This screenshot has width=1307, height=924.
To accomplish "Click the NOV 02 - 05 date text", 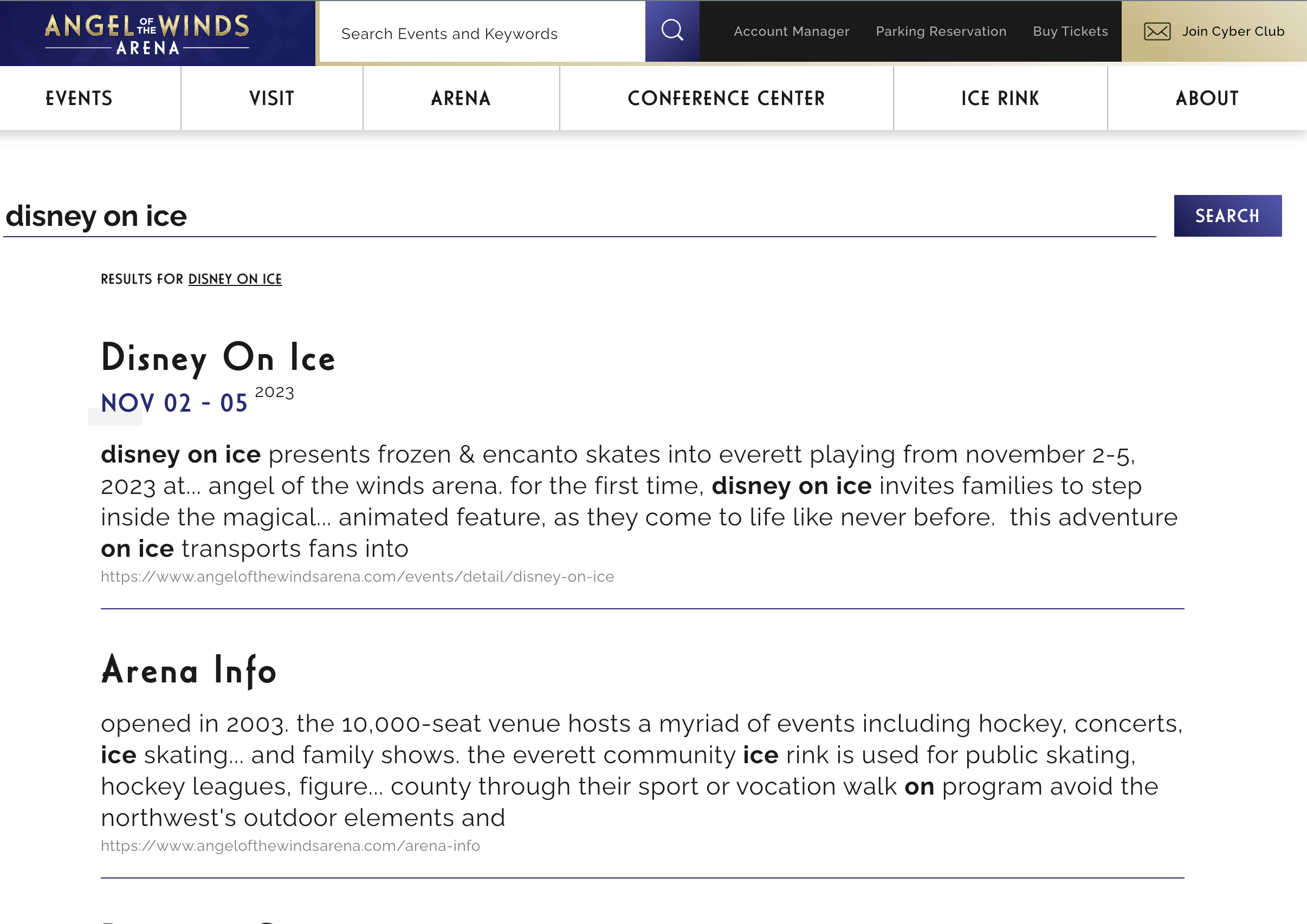I will [x=174, y=403].
